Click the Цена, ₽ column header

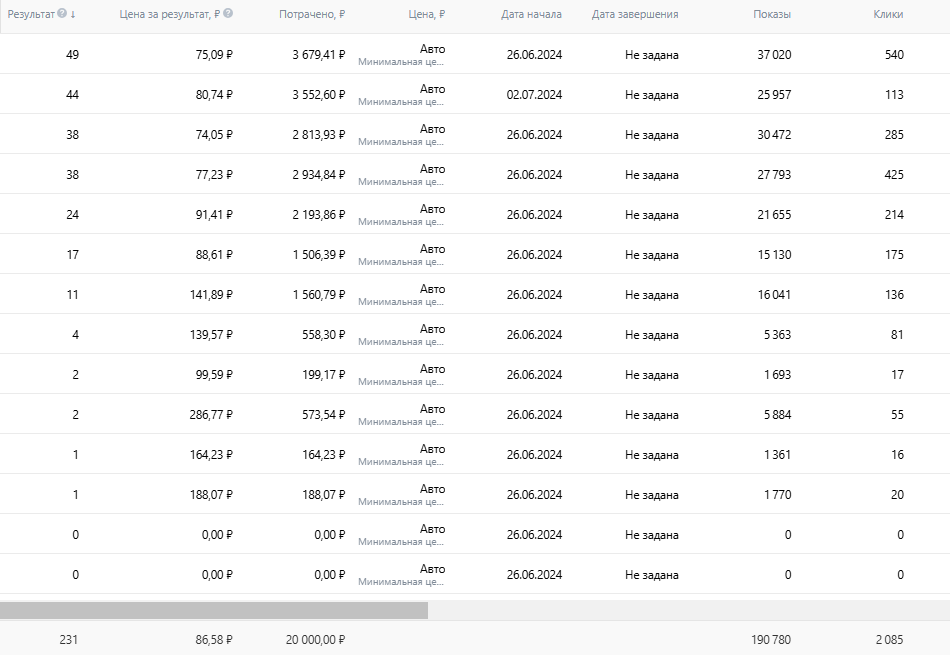(428, 15)
